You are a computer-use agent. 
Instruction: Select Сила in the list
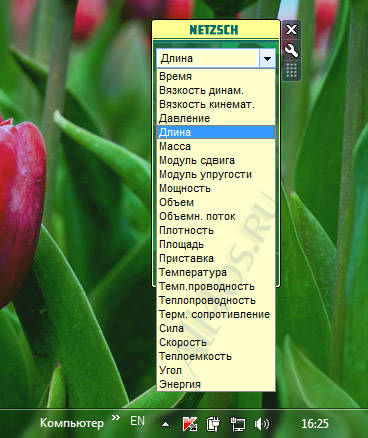[216, 328]
